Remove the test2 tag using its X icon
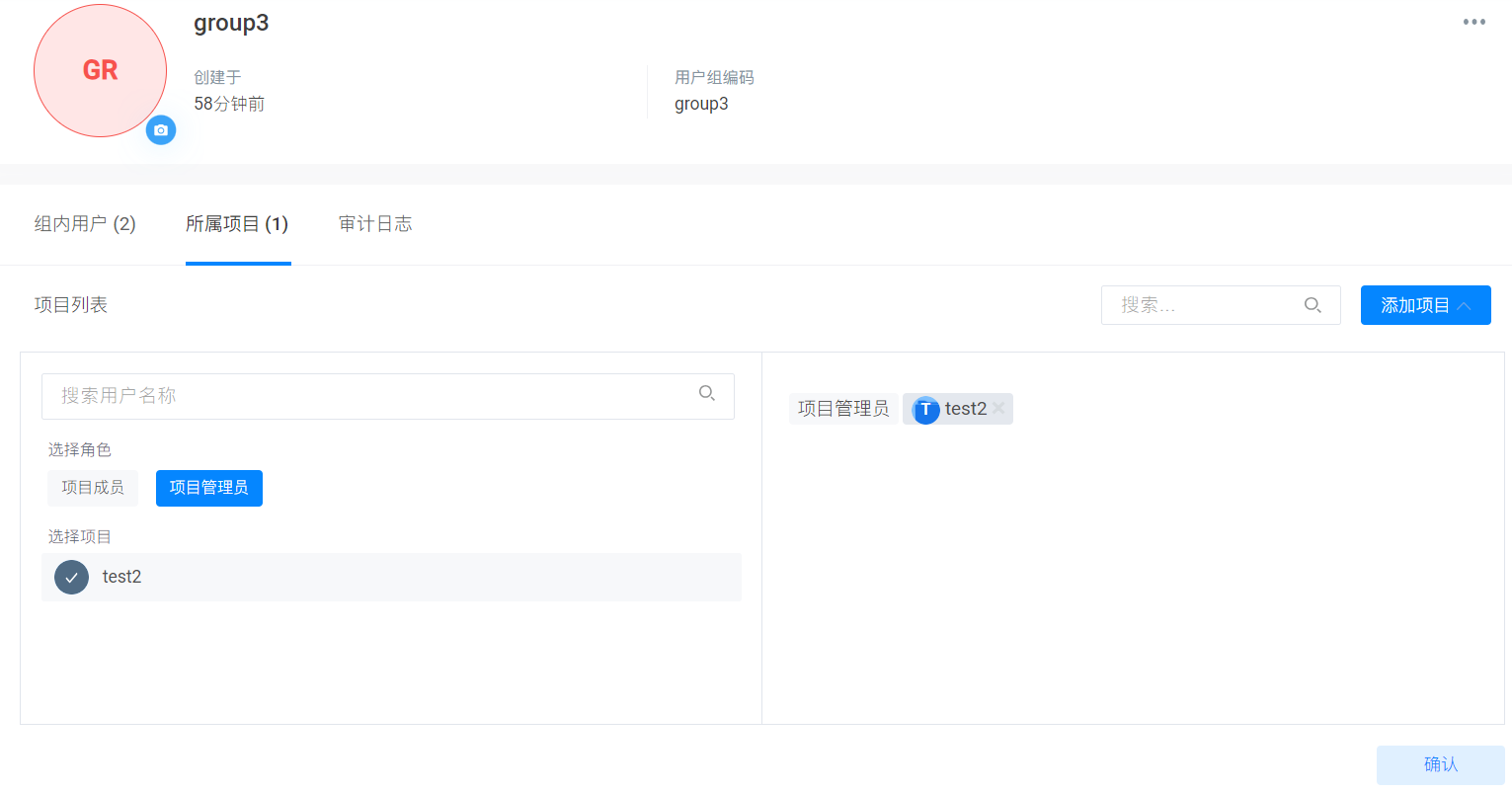 pos(998,408)
